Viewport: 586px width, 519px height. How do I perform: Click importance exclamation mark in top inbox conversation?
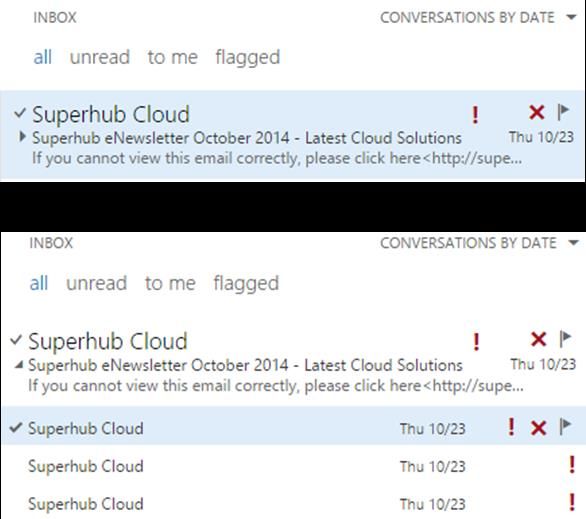pos(475,115)
